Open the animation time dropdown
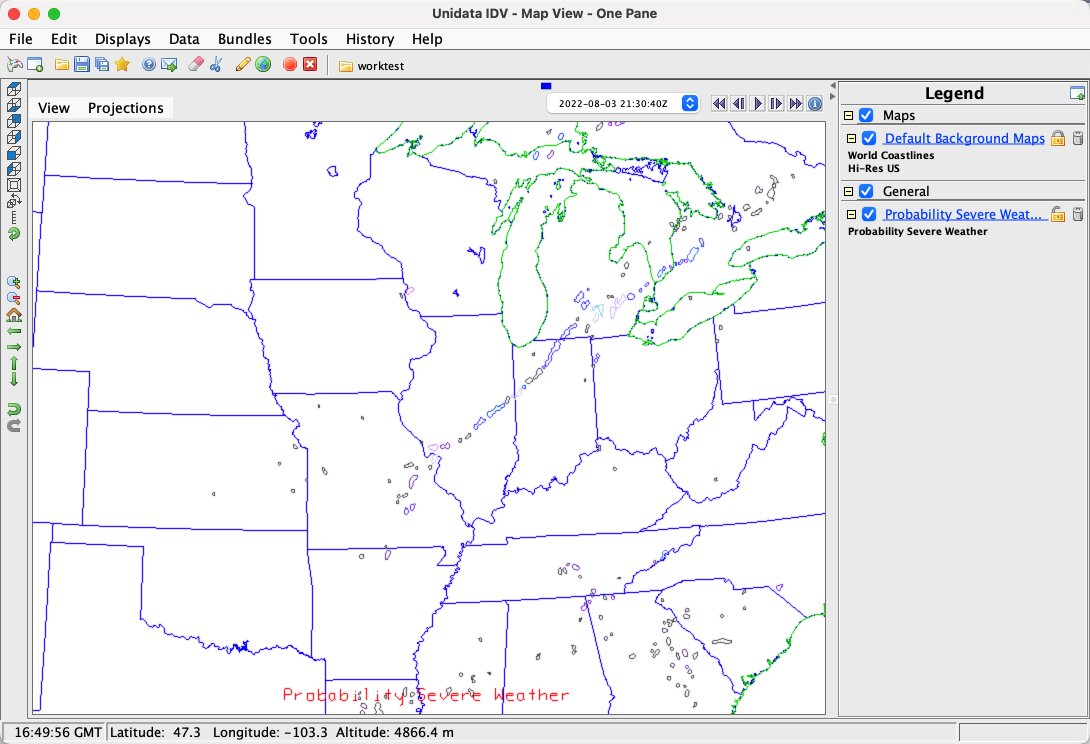This screenshot has width=1090, height=744. pos(689,103)
